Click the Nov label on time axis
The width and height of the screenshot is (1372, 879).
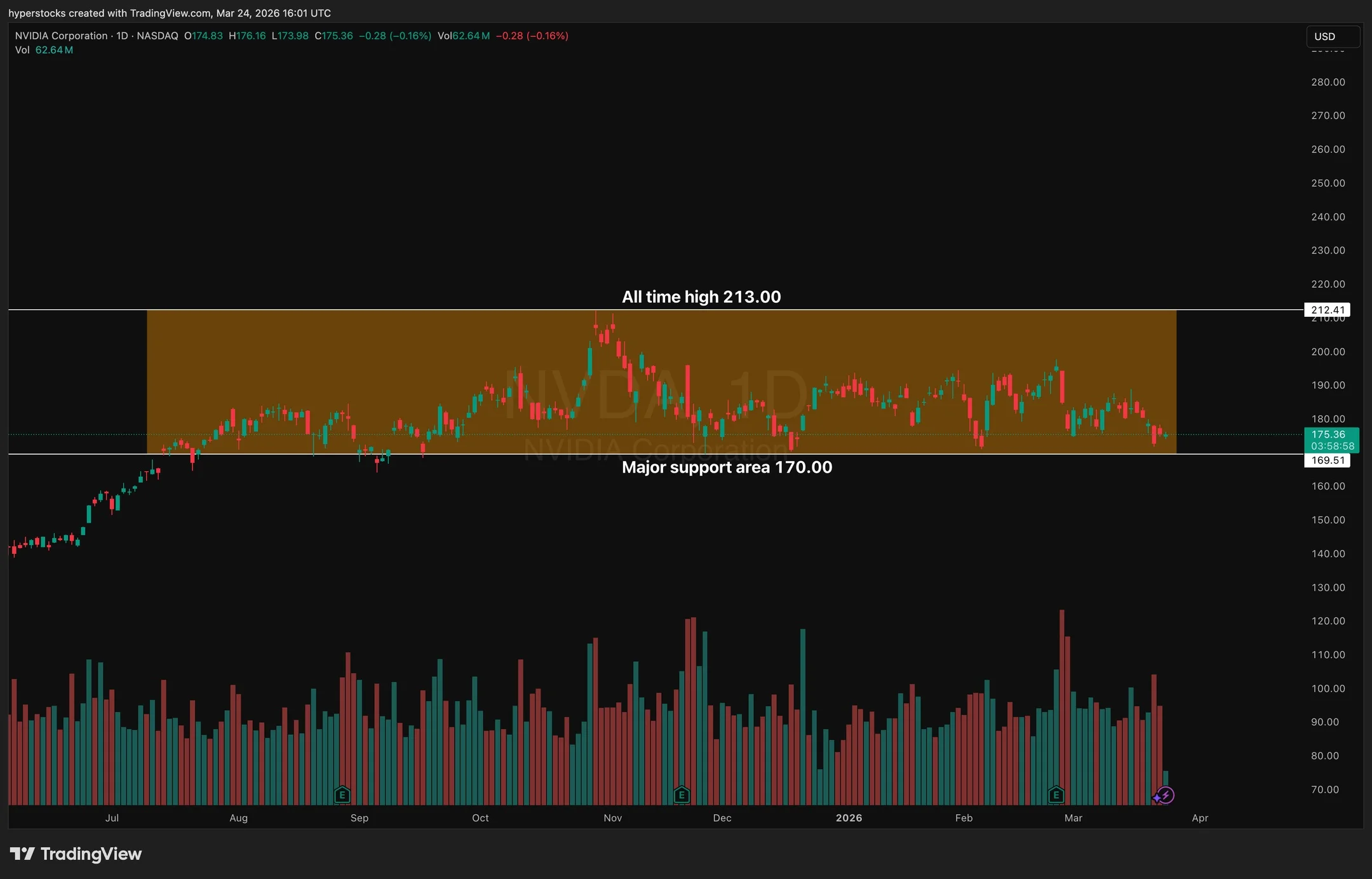(x=612, y=818)
